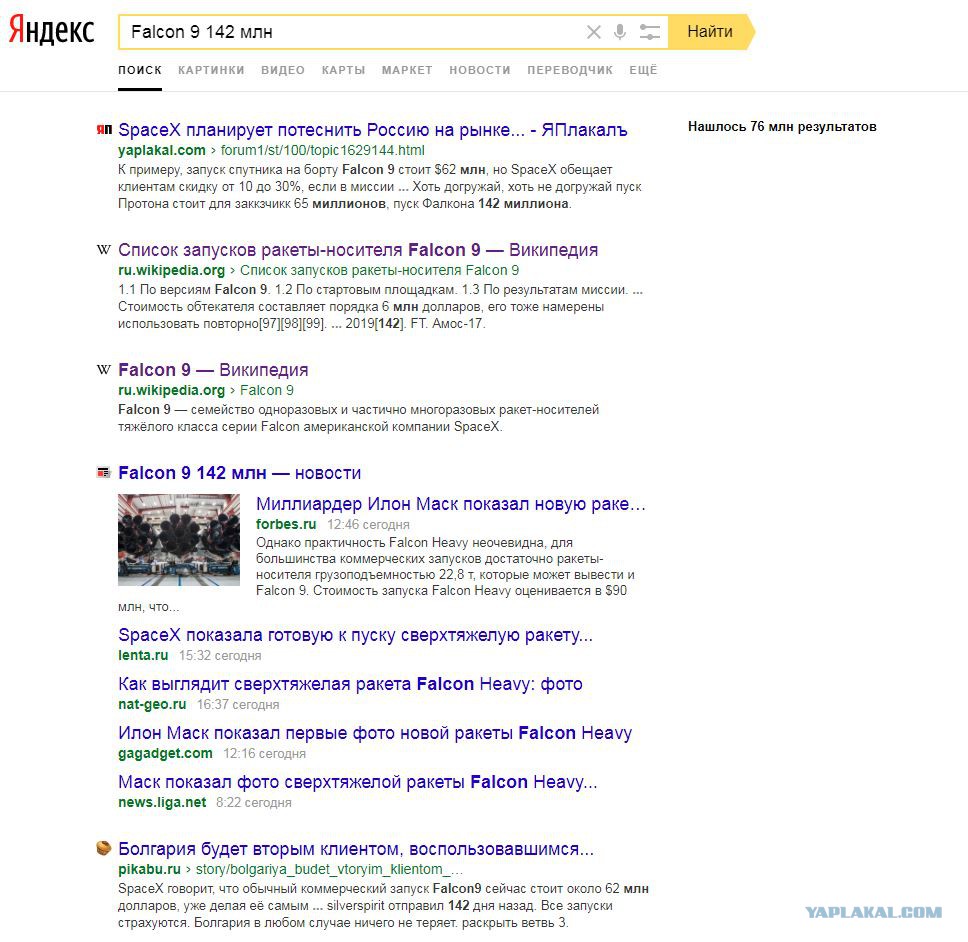Open the Falcon 9 breadcrumb link
968x942 pixels.
point(267,390)
